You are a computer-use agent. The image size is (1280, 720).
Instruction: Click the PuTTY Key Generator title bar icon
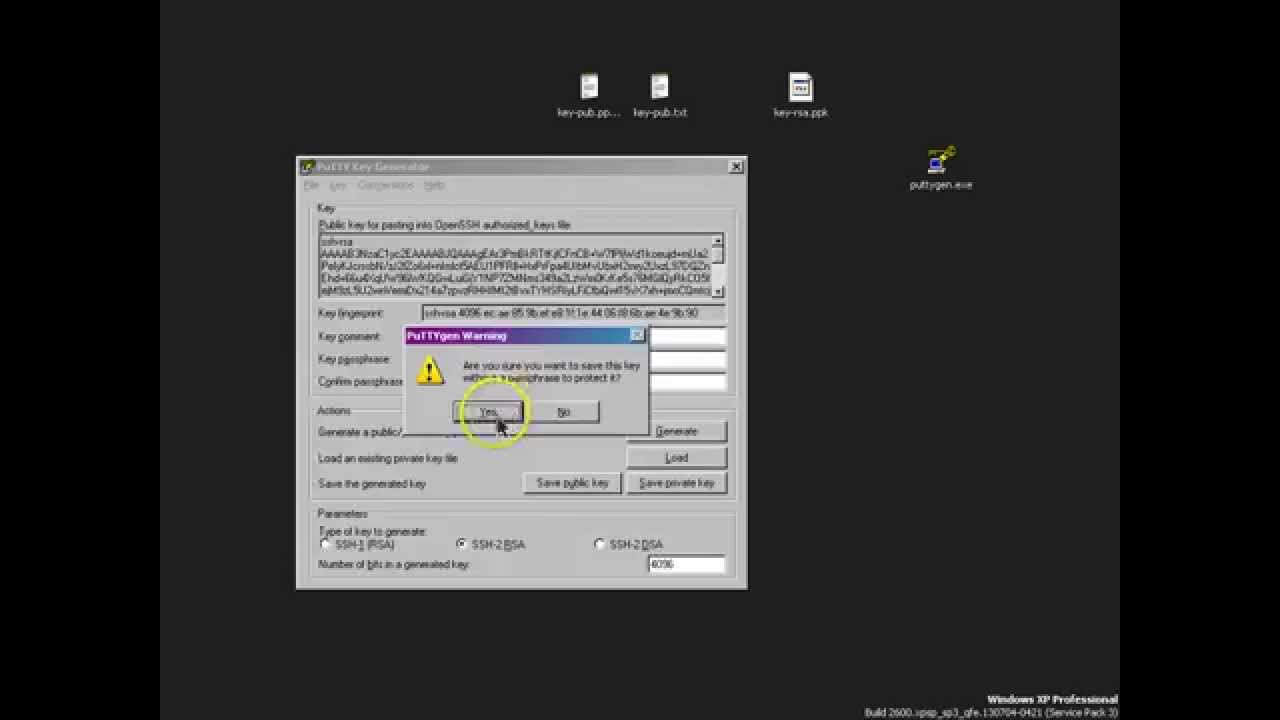pyautogui.click(x=308, y=167)
